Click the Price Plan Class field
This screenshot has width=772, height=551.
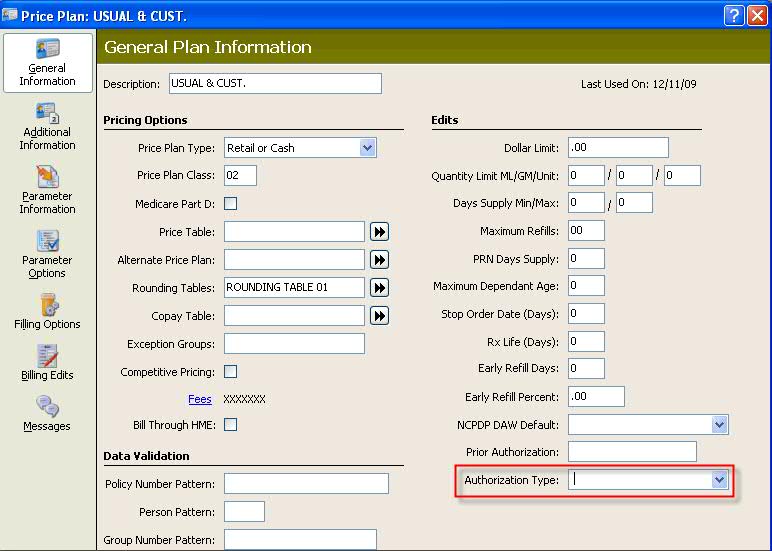coord(240,175)
